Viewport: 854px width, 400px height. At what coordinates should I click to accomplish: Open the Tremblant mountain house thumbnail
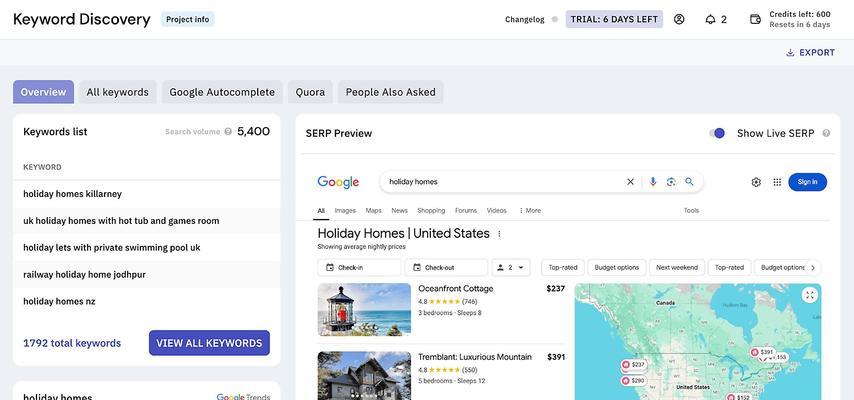364,375
